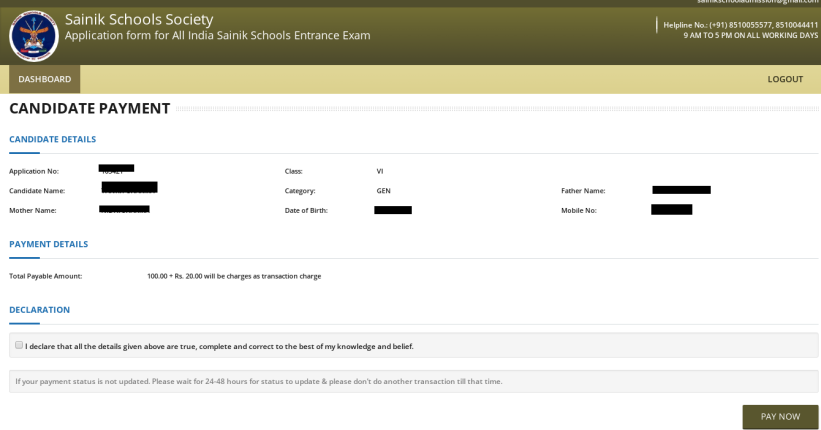The height and width of the screenshot is (430, 821).
Task: Click the 'Candidate Name:' label
Action: click(x=37, y=191)
